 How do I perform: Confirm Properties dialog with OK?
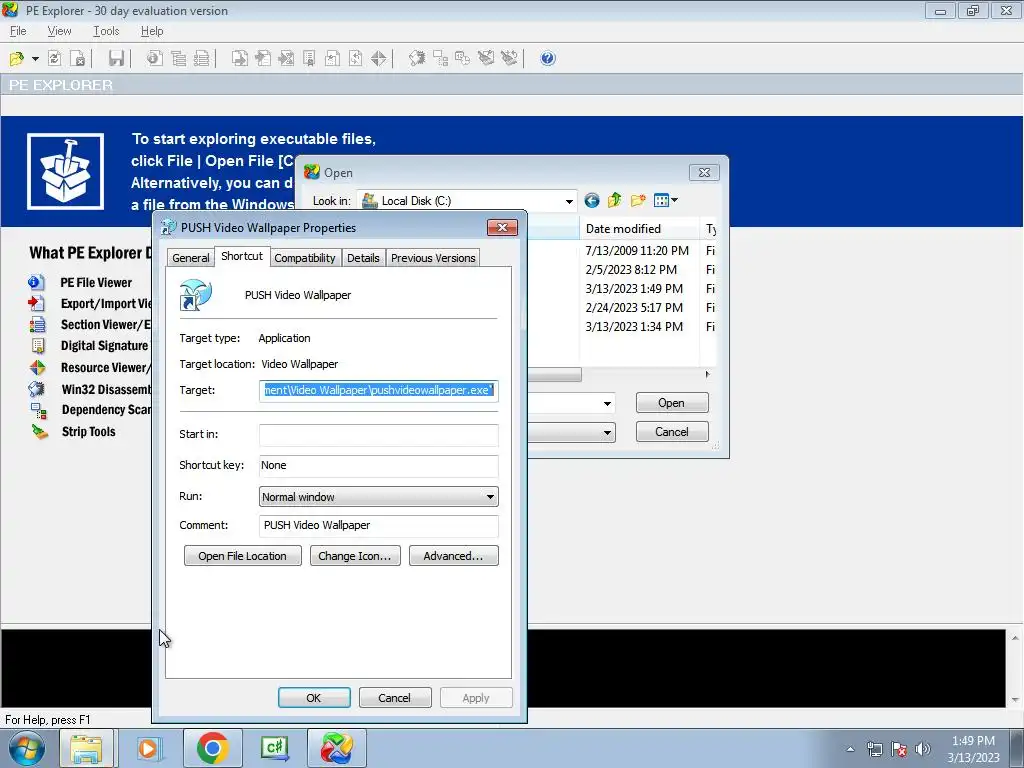[x=314, y=697]
